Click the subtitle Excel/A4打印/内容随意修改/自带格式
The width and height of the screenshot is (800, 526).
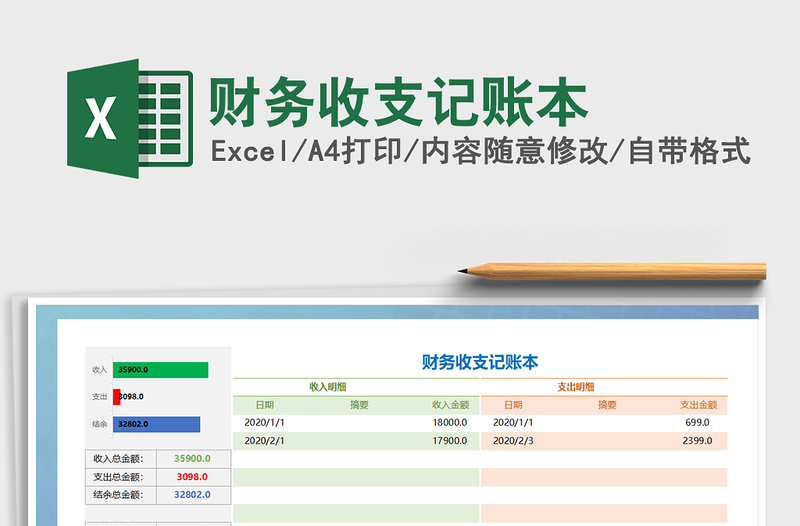point(480,151)
